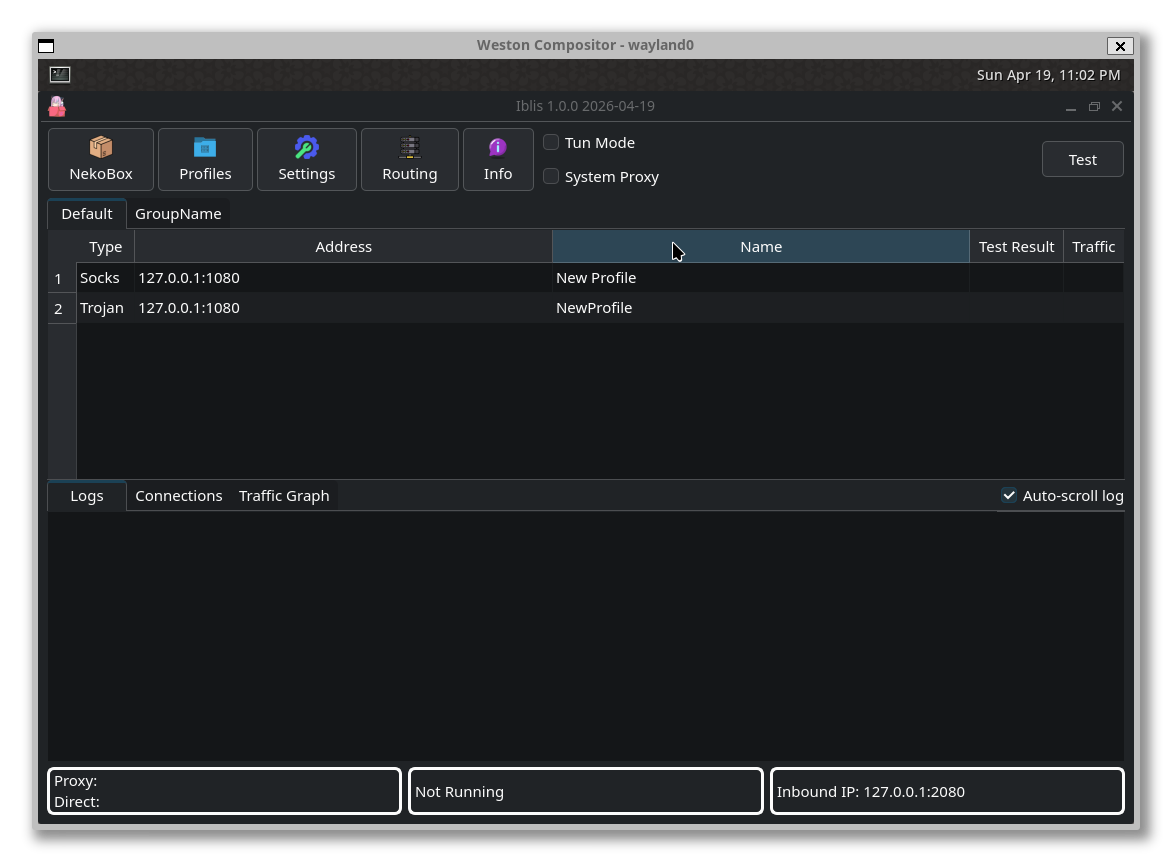
Task: Show the Traffic Graph tab
Action: coord(284,496)
